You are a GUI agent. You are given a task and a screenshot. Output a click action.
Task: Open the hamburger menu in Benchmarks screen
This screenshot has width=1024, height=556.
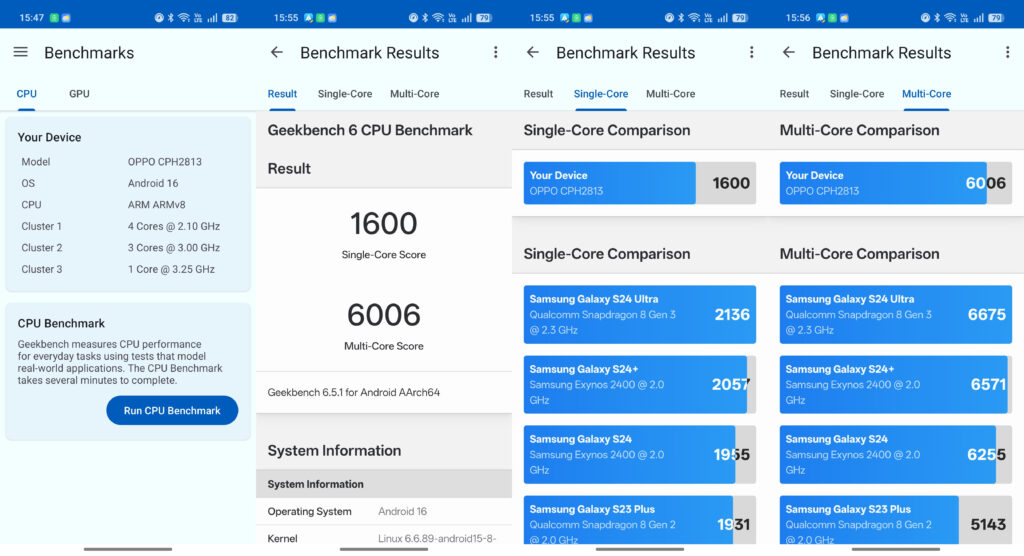coord(21,52)
